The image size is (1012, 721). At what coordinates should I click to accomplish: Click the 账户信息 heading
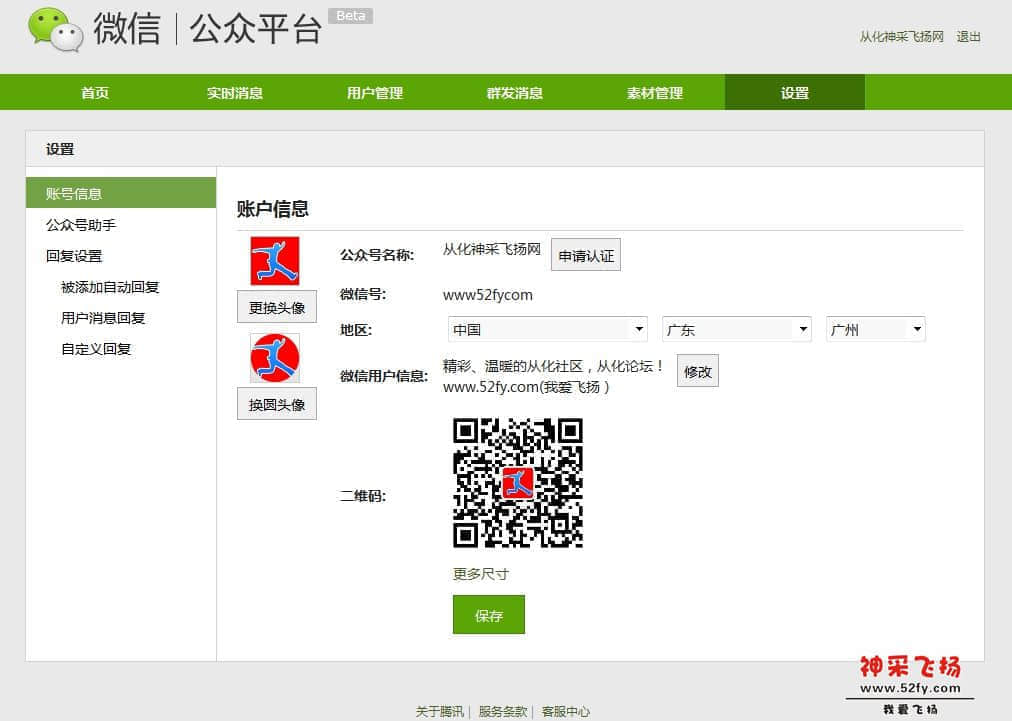coord(272,208)
